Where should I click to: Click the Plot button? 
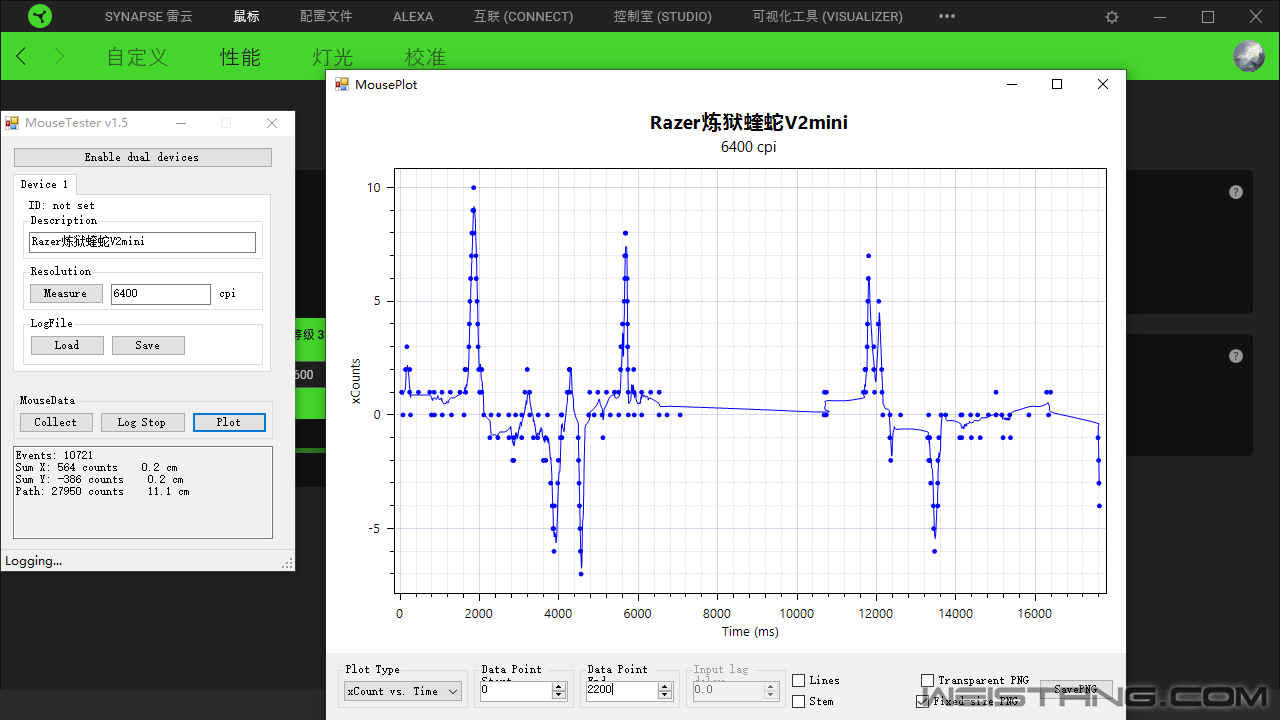coord(229,422)
